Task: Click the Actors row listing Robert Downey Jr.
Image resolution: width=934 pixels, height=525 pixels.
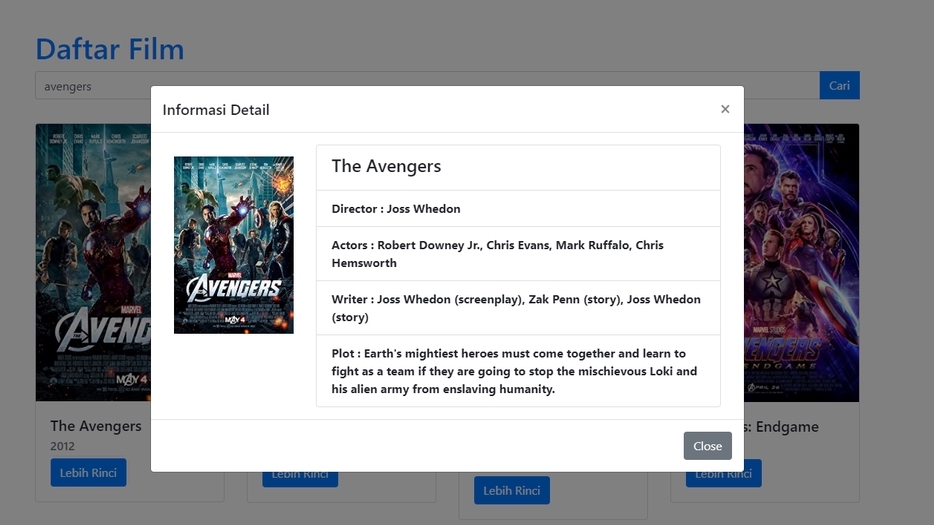Action: coord(518,254)
